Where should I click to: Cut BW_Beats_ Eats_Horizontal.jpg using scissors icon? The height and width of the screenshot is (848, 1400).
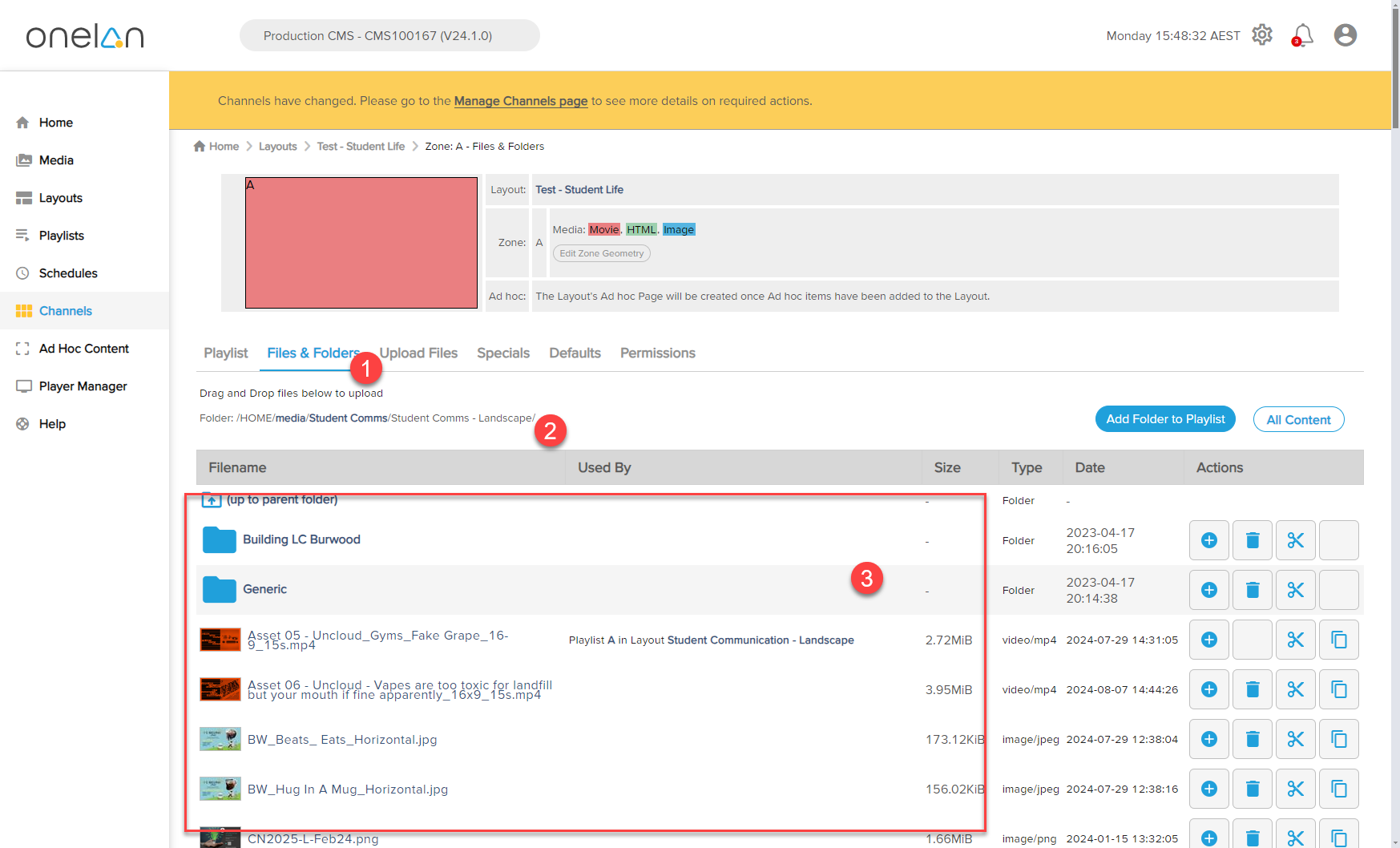(1295, 739)
